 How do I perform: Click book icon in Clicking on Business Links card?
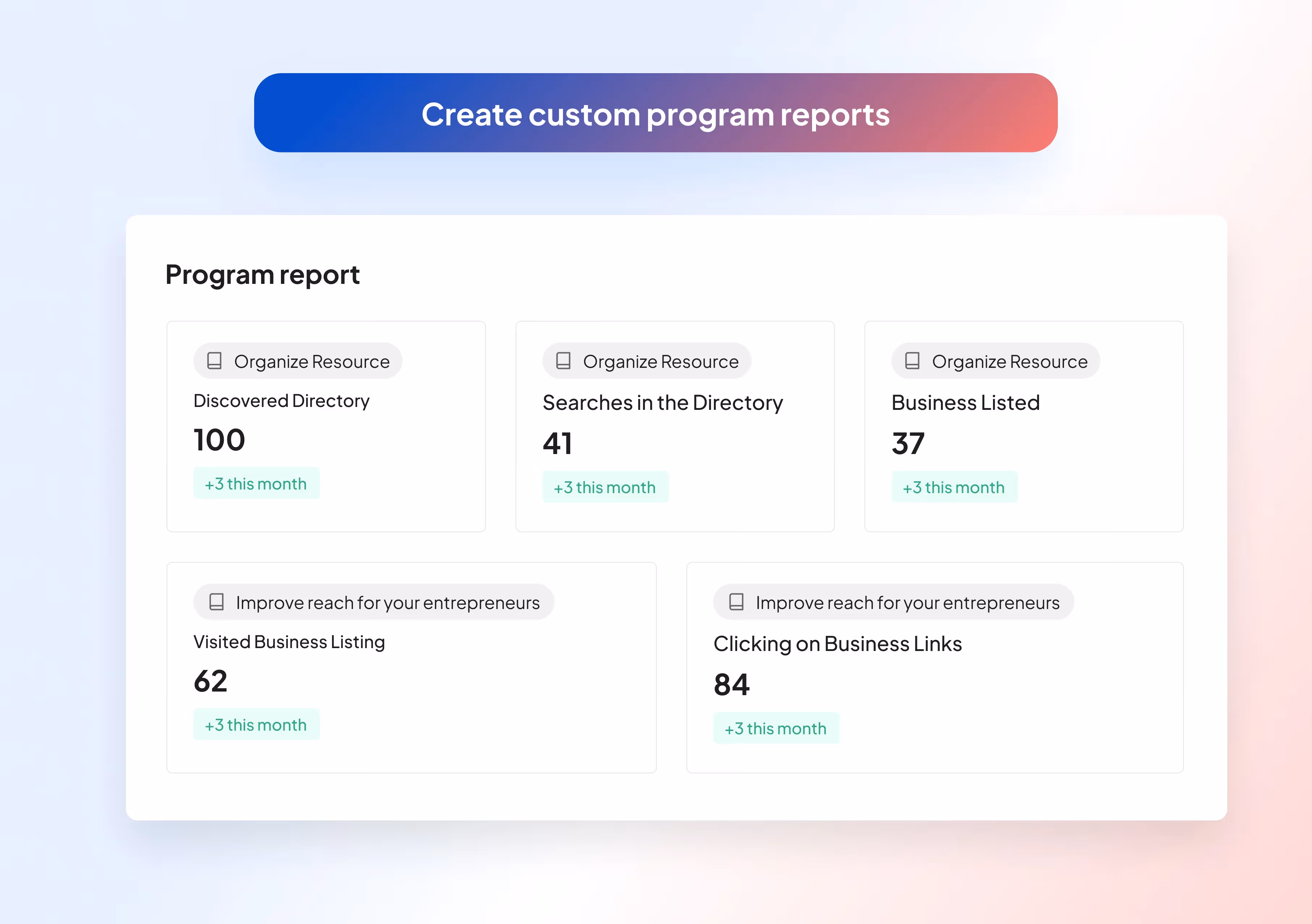(737, 602)
